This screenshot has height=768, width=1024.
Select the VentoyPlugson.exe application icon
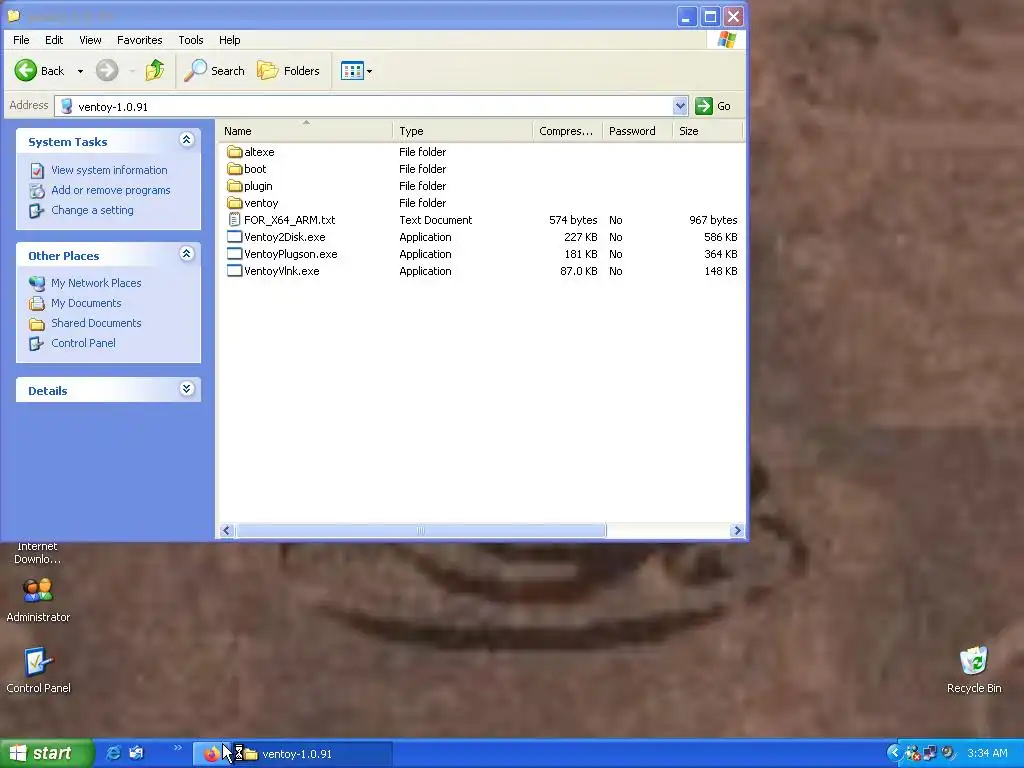pyautogui.click(x=234, y=253)
